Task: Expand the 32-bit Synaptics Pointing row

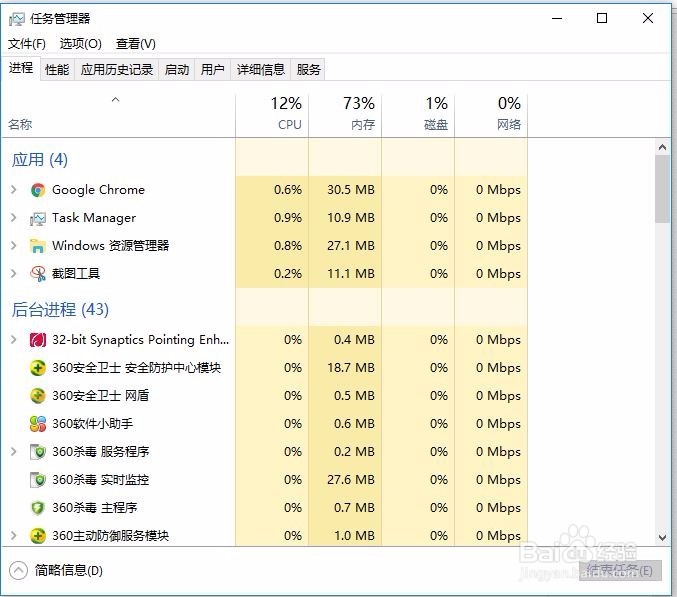Action: (x=13, y=340)
